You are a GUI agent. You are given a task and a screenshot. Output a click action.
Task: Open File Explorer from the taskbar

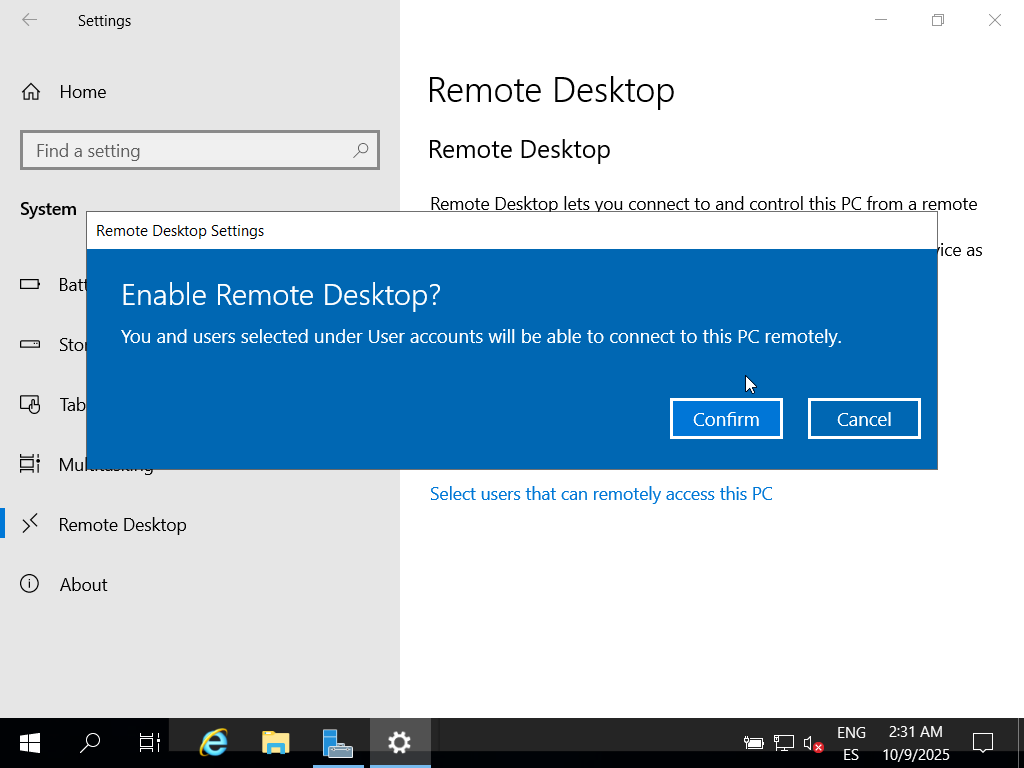(x=275, y=742)
